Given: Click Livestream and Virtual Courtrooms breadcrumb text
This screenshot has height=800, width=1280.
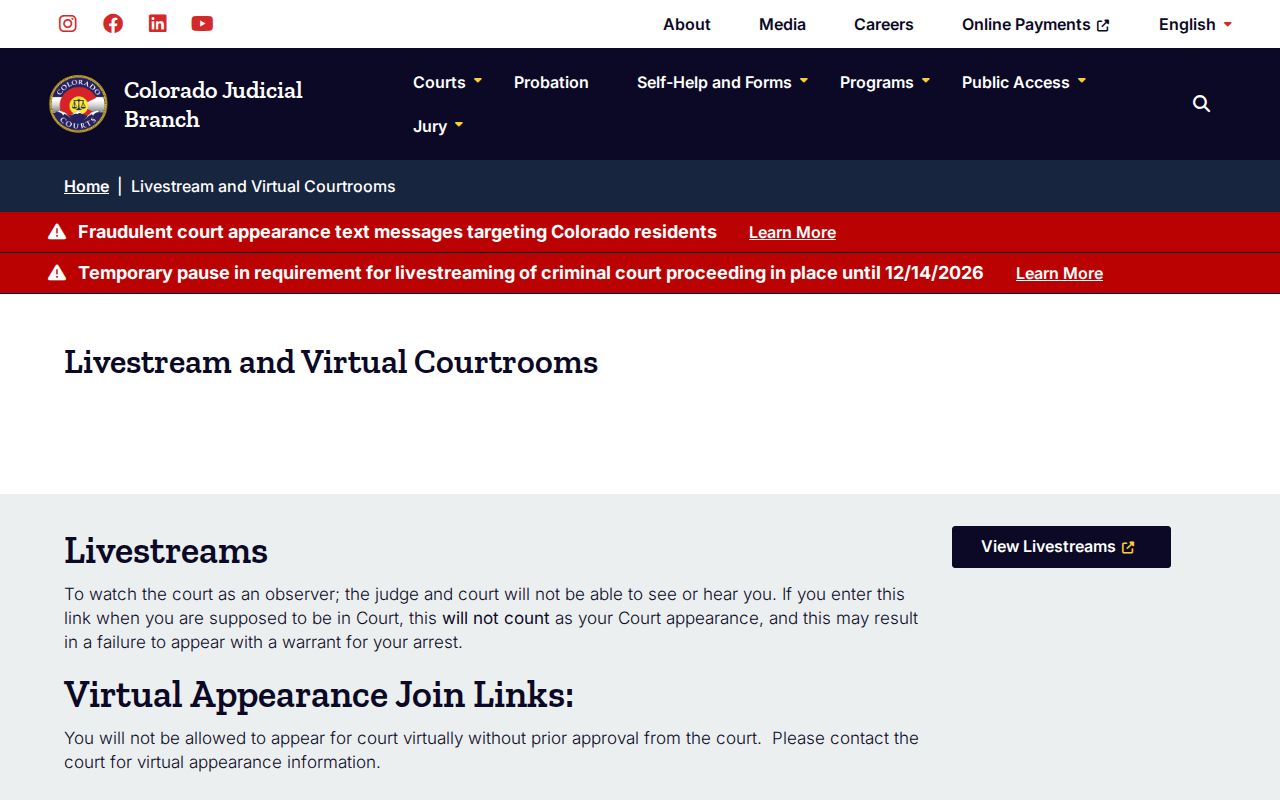Looking at the screenshot, I should pyautogui.click(x=263, y=186).
